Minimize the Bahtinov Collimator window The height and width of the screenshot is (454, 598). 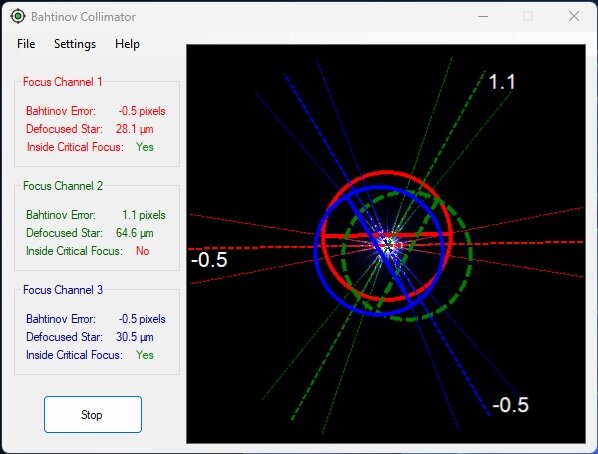483,16
